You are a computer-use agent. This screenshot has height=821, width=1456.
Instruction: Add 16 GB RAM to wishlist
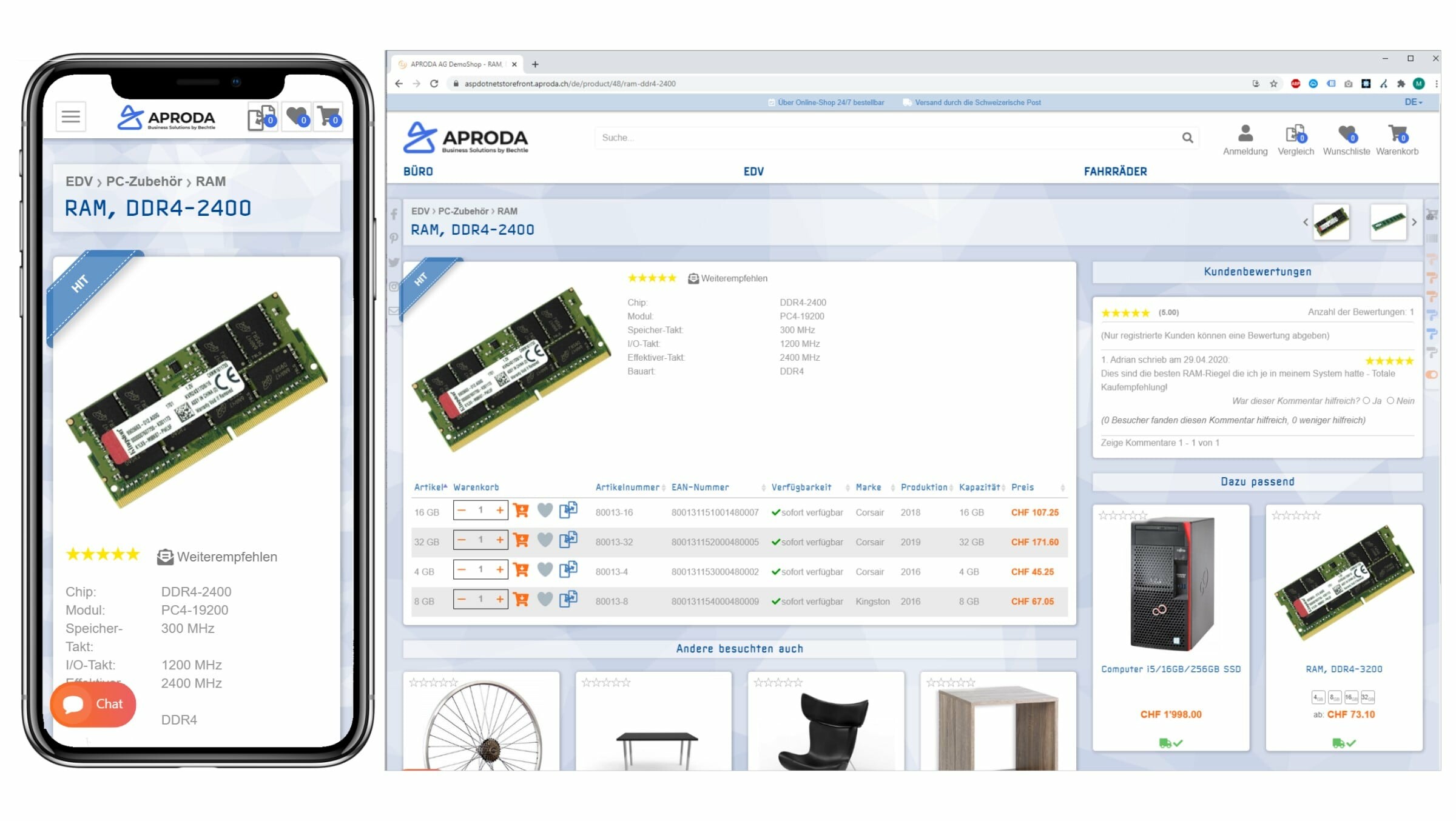(x=545, y=511)
